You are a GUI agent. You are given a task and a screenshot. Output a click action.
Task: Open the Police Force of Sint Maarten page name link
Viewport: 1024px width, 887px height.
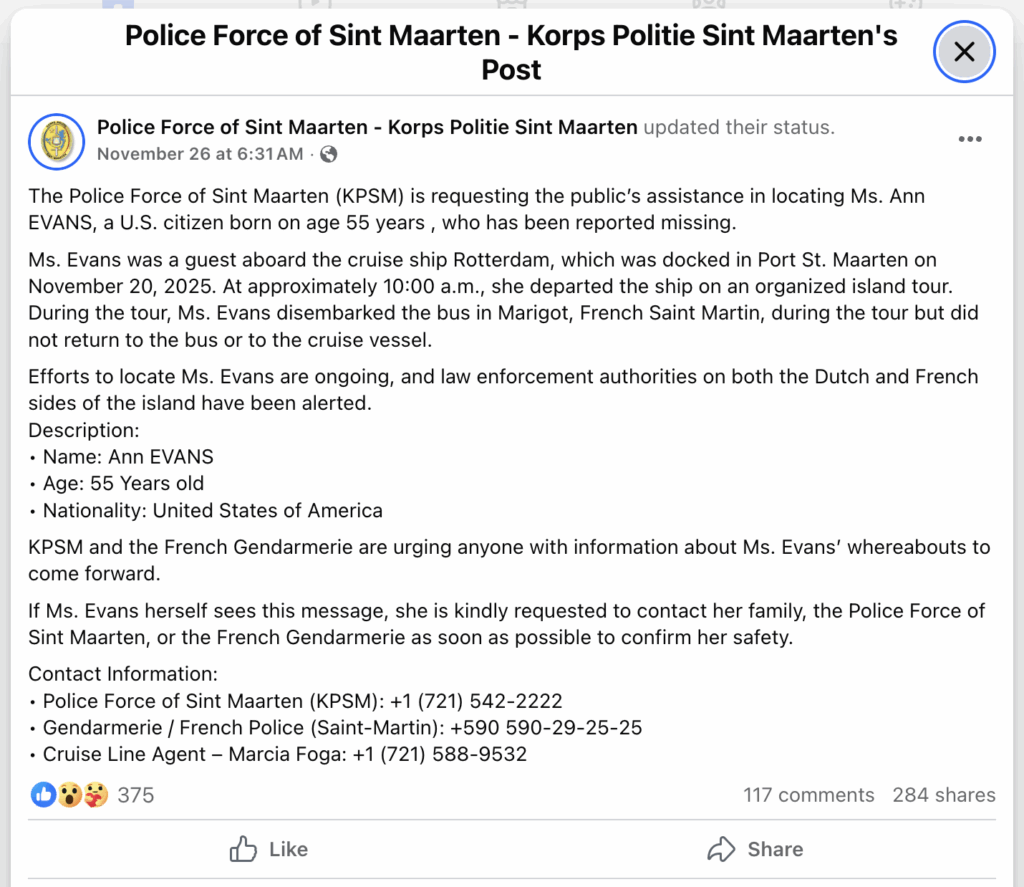(x=367, y=127)
